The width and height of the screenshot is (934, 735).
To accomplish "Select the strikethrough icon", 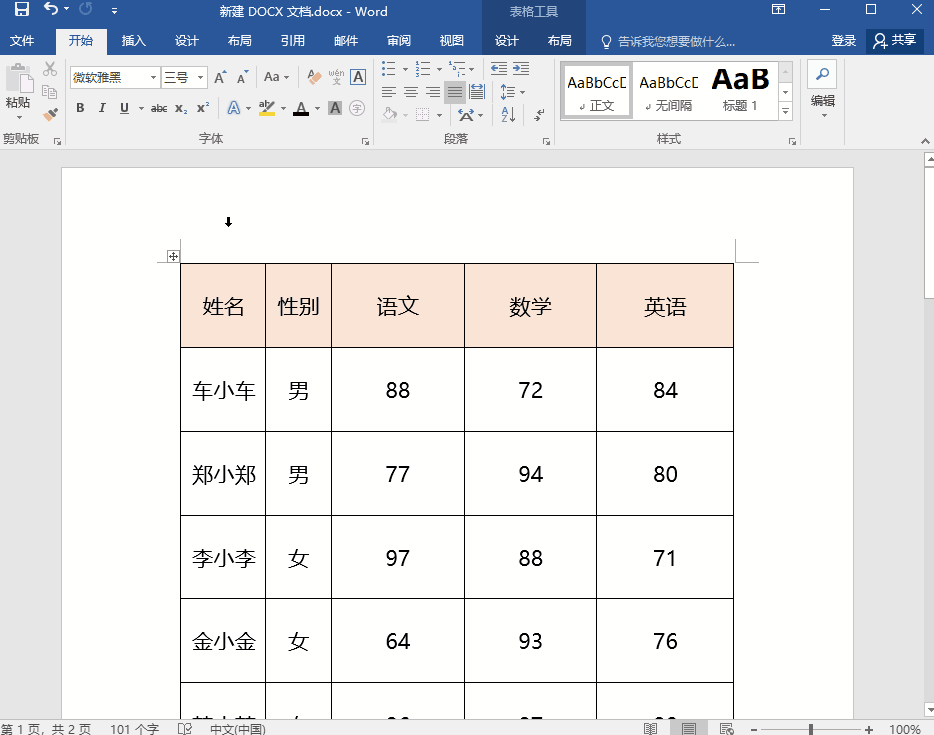I will coord(159,107).
